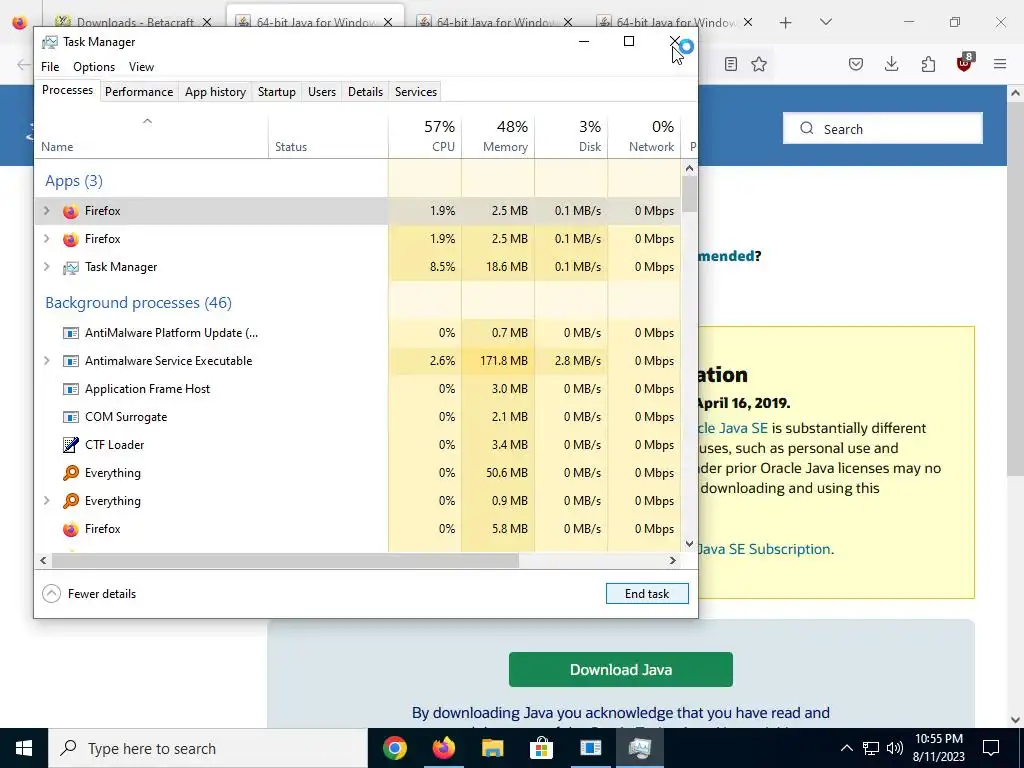
Task: Open the notification center icon
Action: click(x=991, y=748)
